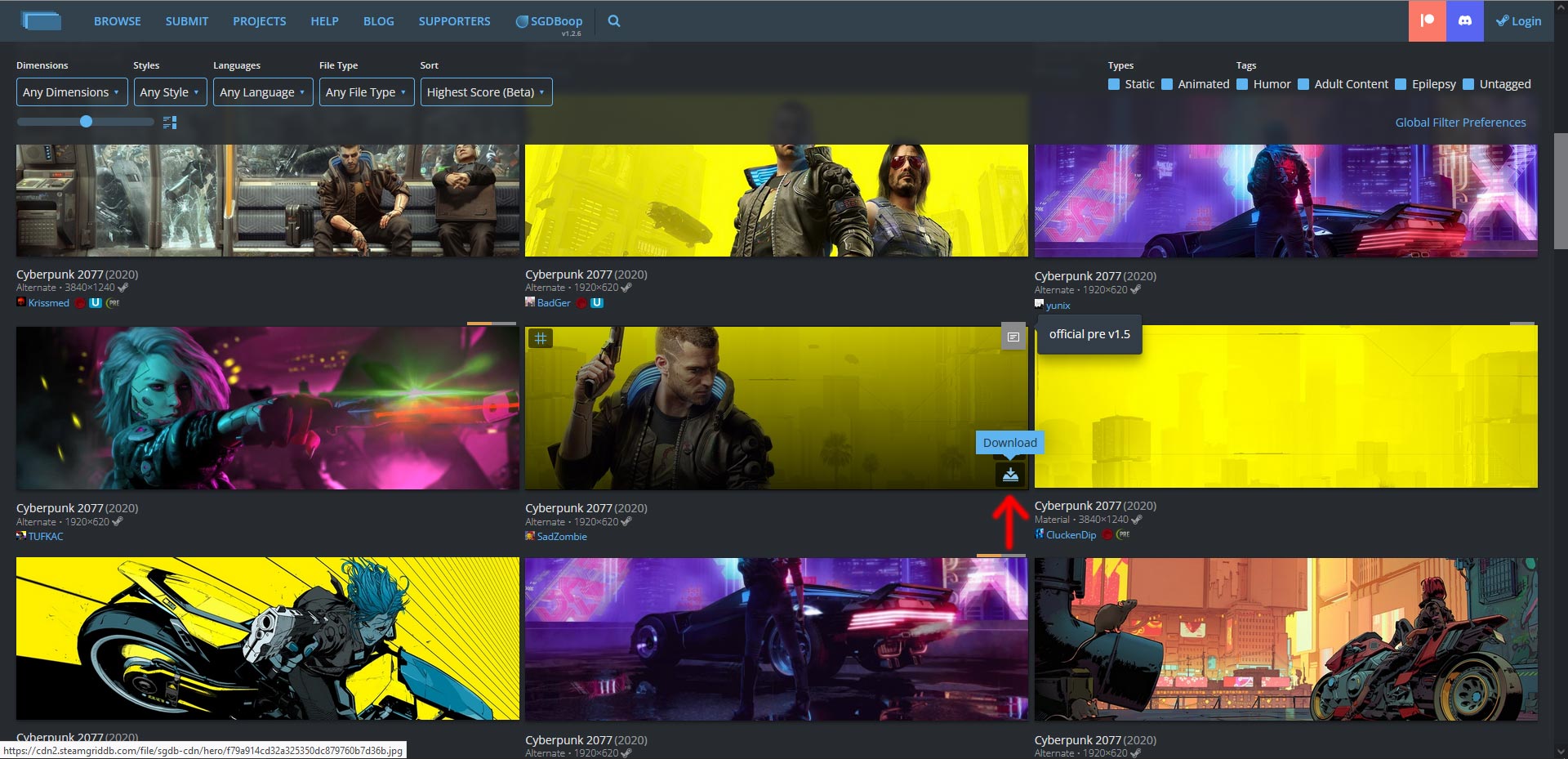Open the SUPPORTERS page
1568x759 pixels.
point(455,21)
